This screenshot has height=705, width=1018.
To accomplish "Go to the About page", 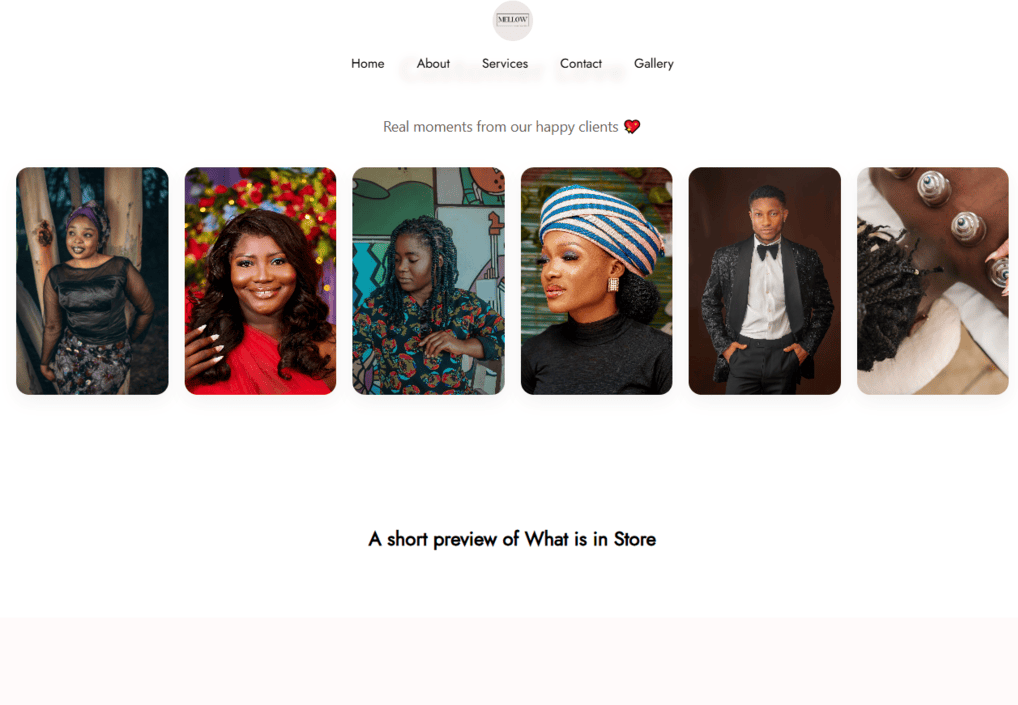I will 433,64.
